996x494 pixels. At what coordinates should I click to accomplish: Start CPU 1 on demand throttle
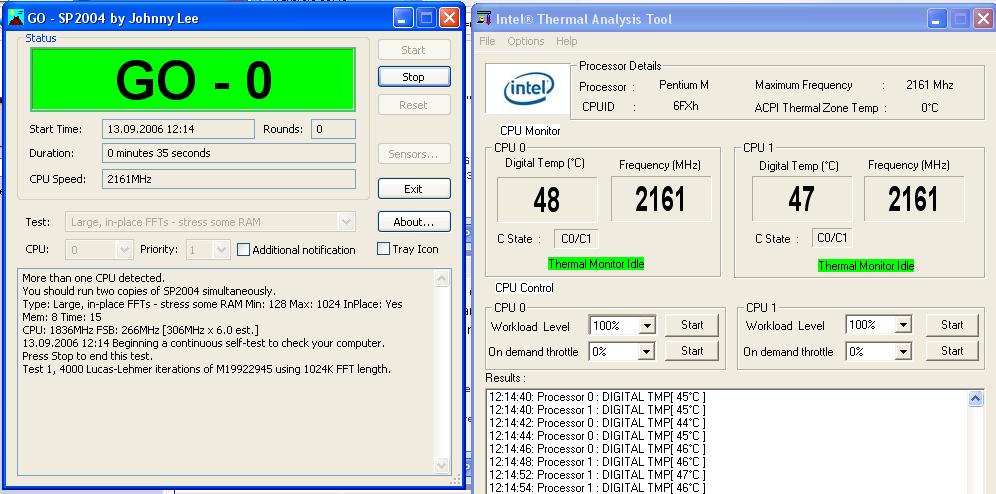(952, 350)
